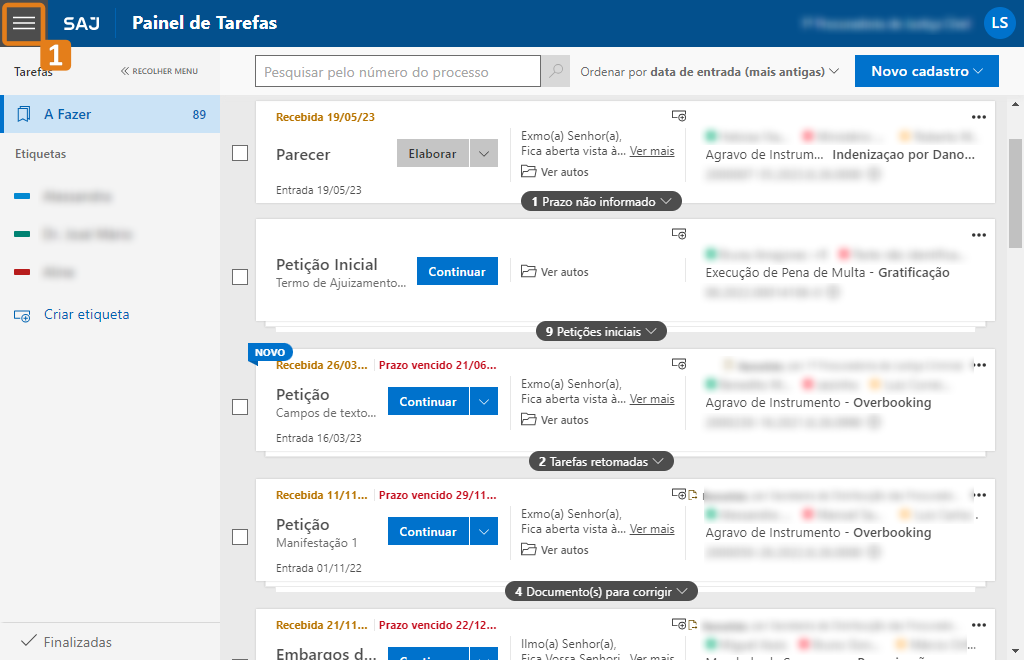Open three-dots menu on Petição Inicial card
Image resolution: width=1024 pixels, height=660 pixels.
coord(978,234)
